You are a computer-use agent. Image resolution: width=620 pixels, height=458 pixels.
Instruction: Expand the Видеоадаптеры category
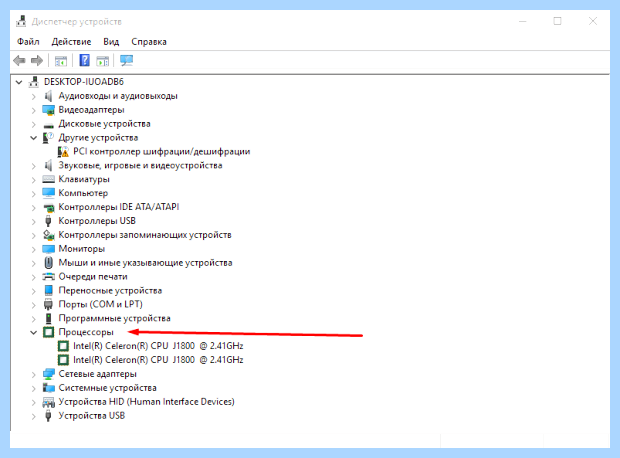pyautogui.click(x=34, y=110)
